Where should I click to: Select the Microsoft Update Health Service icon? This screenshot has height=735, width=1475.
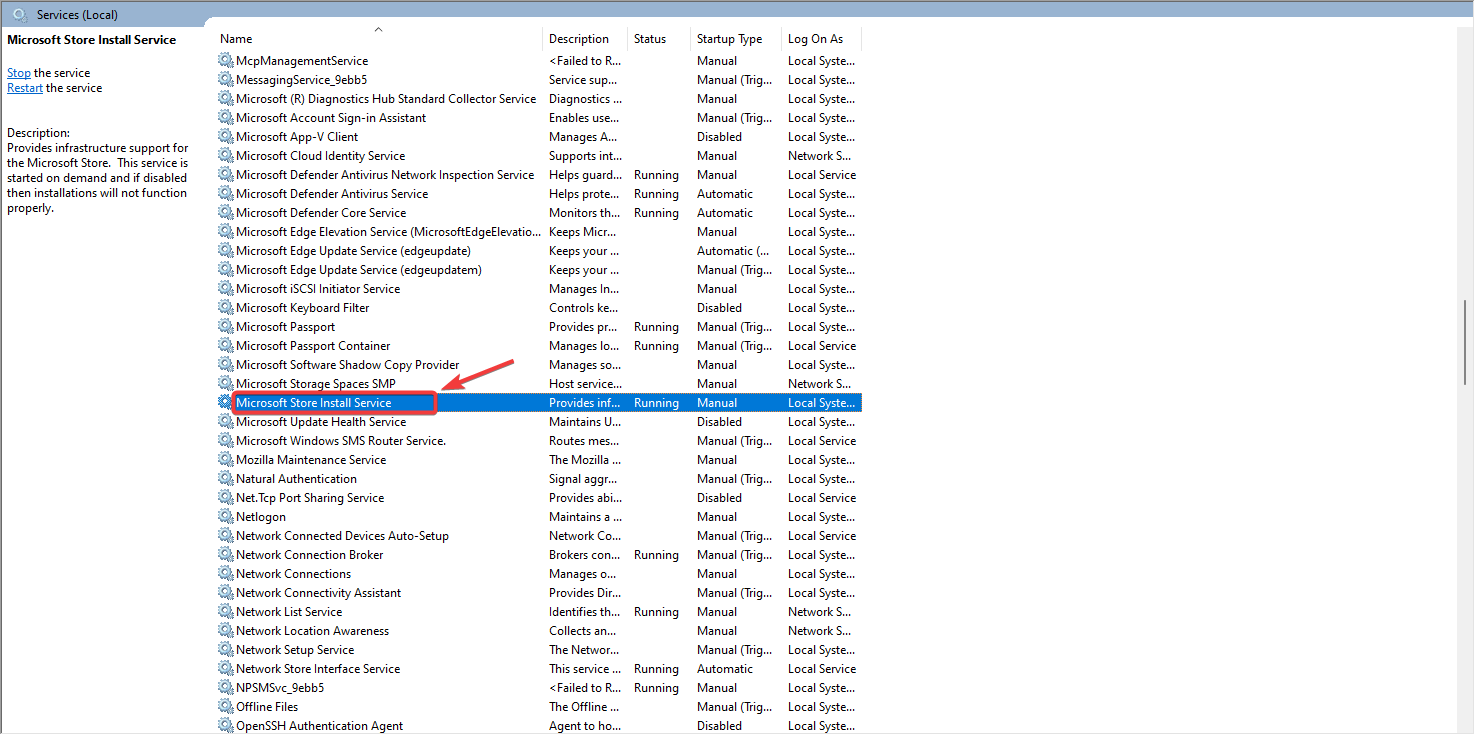pyautogui.click(x=226, y=422)
